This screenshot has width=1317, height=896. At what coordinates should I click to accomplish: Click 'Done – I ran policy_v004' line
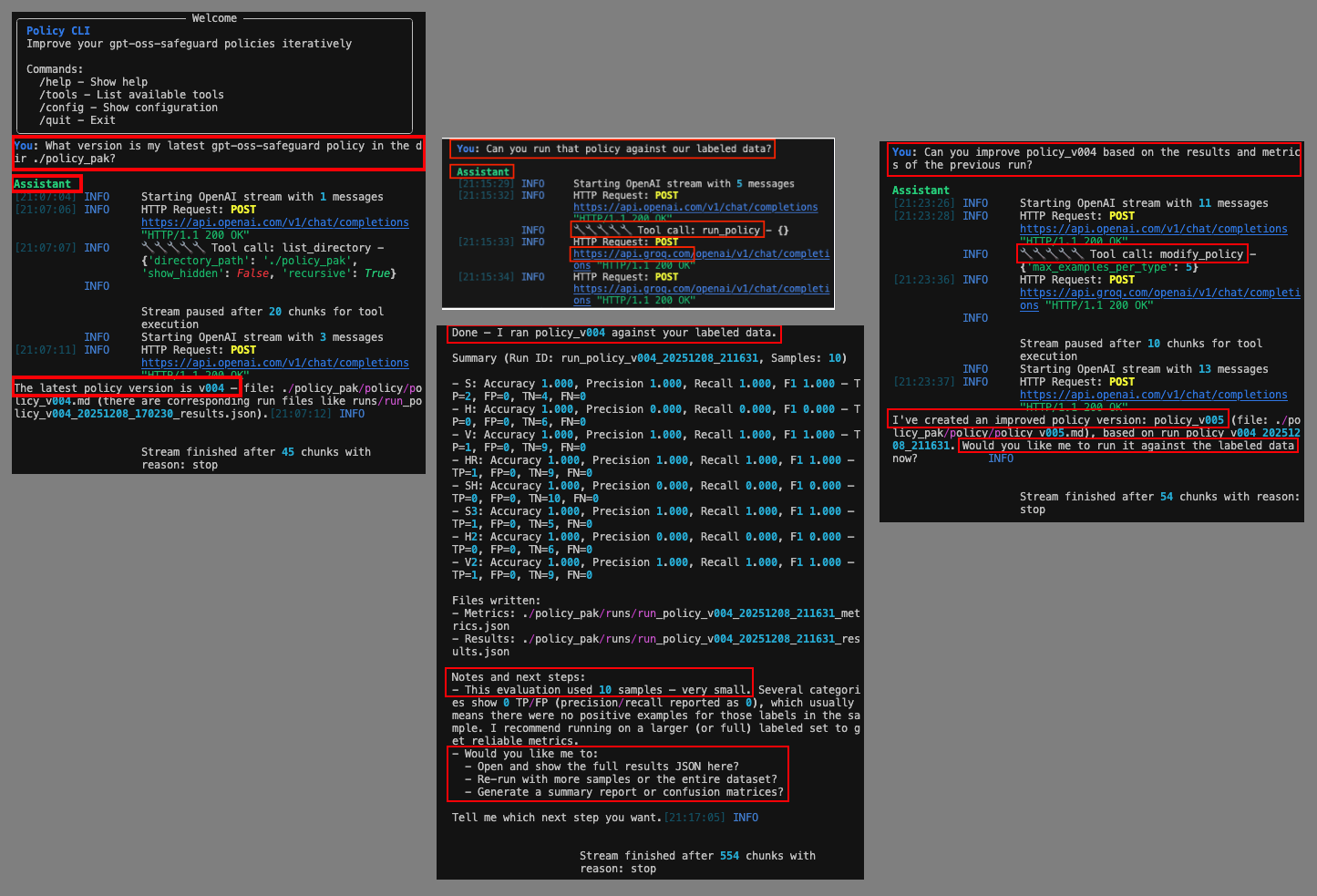[x=614, y=333]
